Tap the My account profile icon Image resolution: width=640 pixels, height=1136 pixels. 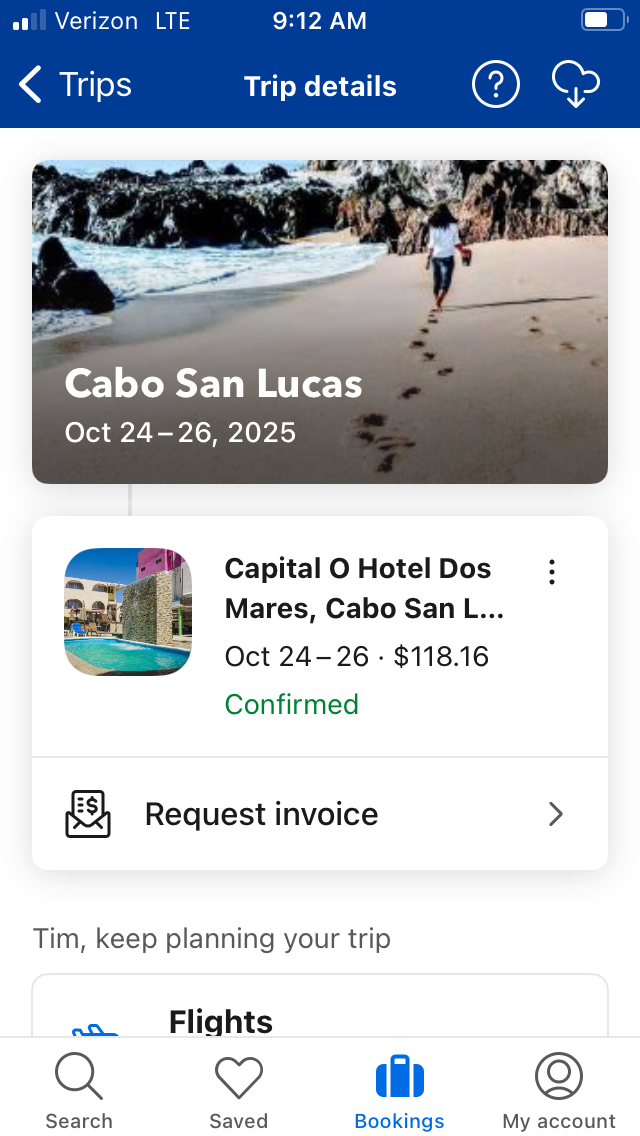coord(559,1076)
